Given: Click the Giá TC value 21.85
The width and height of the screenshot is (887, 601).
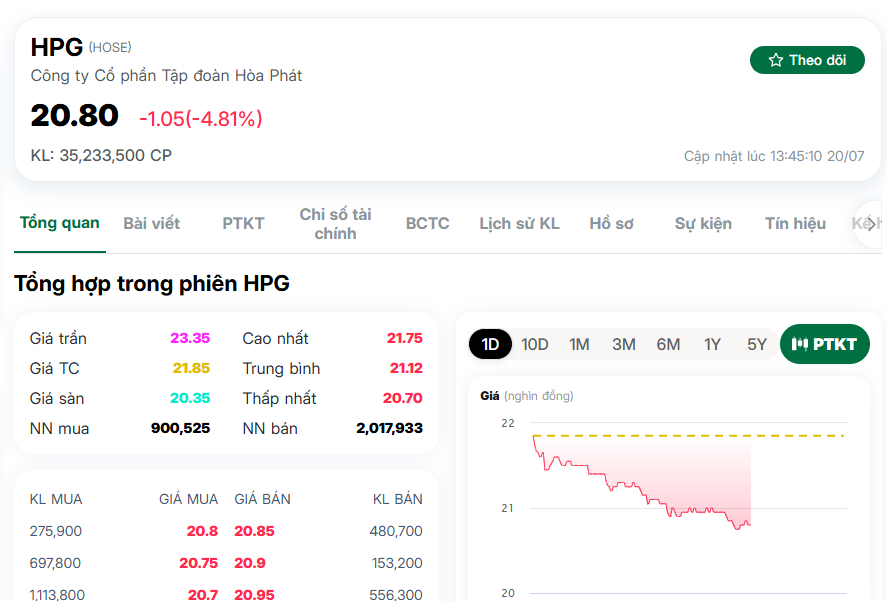Looking at the screenshot, I should click(191, 368).
